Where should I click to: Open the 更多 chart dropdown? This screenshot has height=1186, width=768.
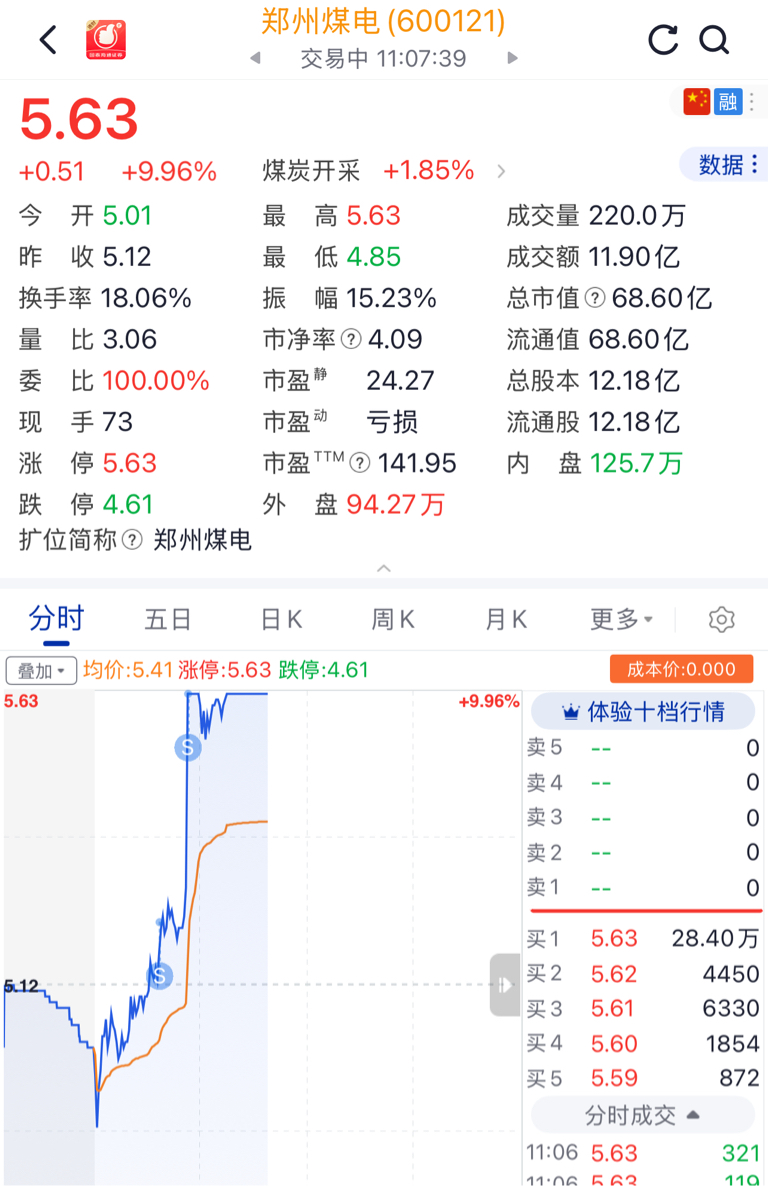click(621, 619)
